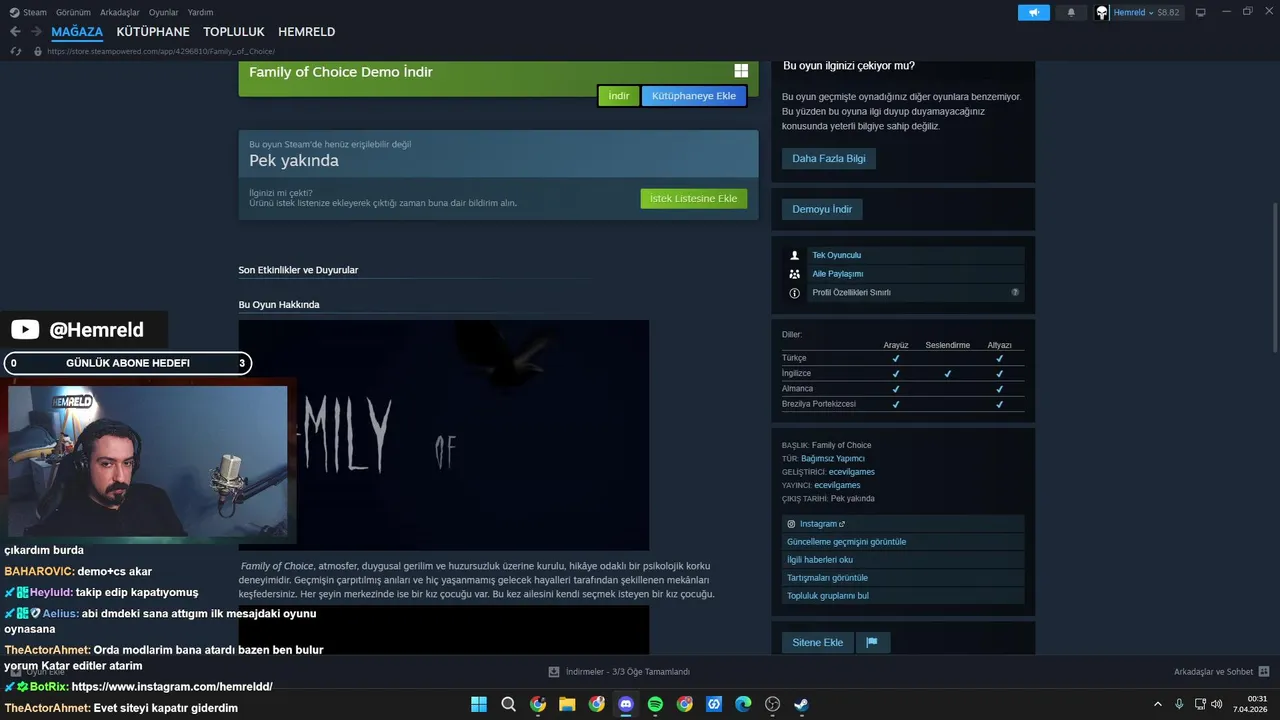Open Windows Start menu
This screenshot has height=720, width=1280.
(x=479, y=704)
